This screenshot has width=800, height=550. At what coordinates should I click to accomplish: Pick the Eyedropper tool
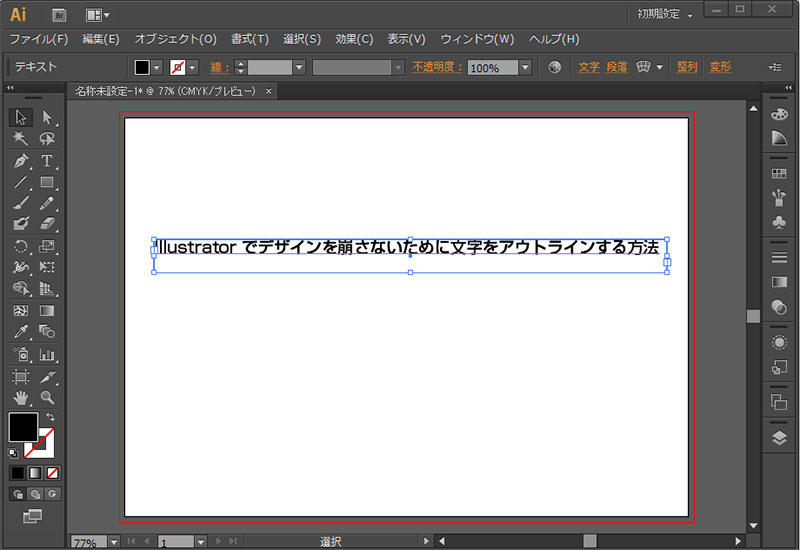(21, 332)
